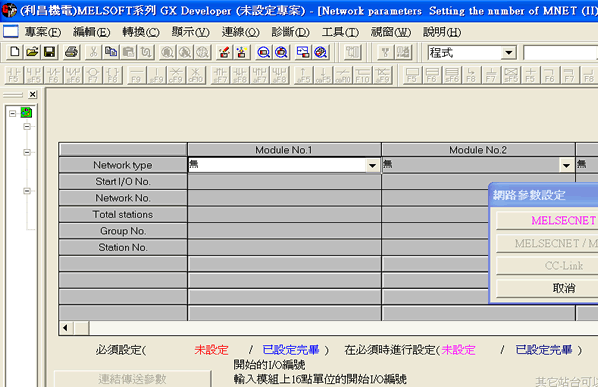The height and width of the screenshot is (387, 598).
Task: Click the Copy icon
Action: tap(111, 52)
